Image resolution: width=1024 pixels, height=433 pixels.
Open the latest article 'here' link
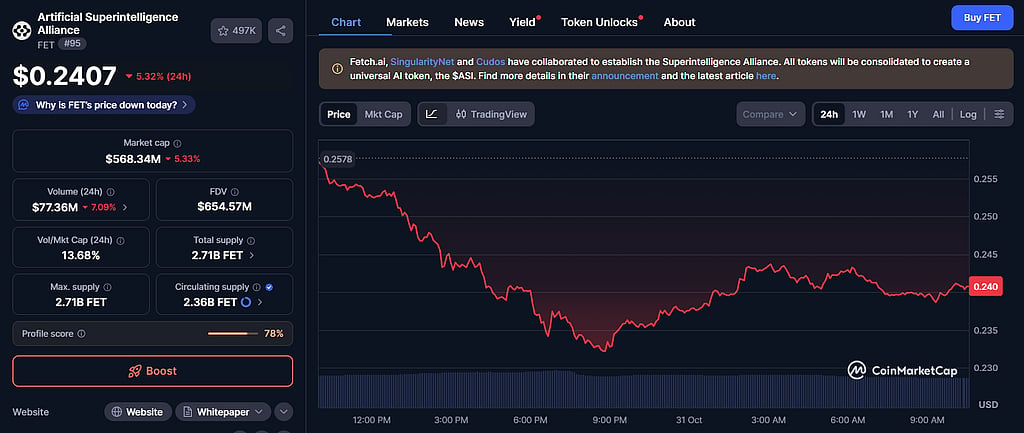[766, 76]
